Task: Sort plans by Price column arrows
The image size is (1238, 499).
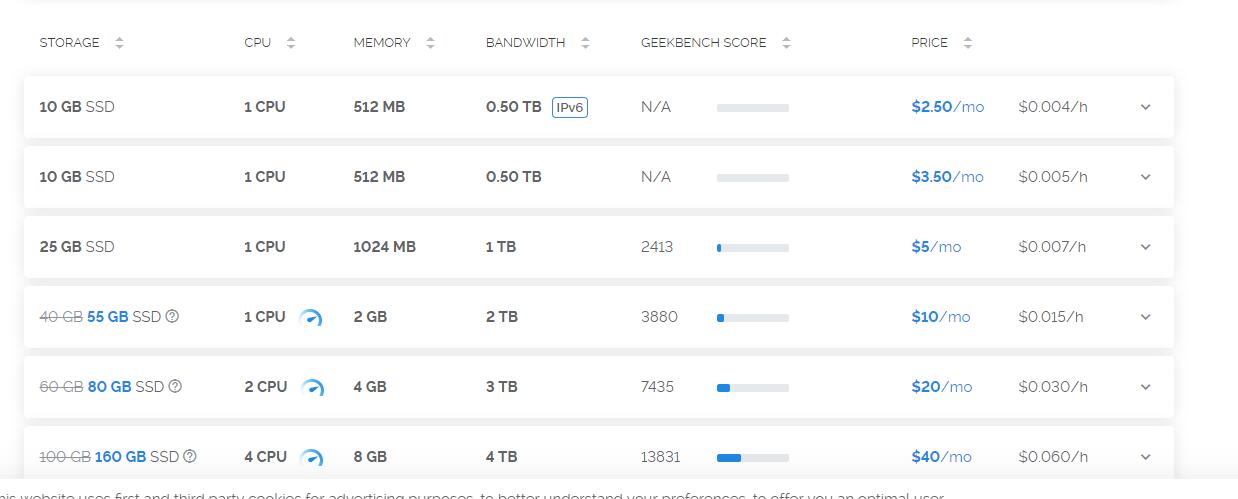Action: tap(967, 43)
